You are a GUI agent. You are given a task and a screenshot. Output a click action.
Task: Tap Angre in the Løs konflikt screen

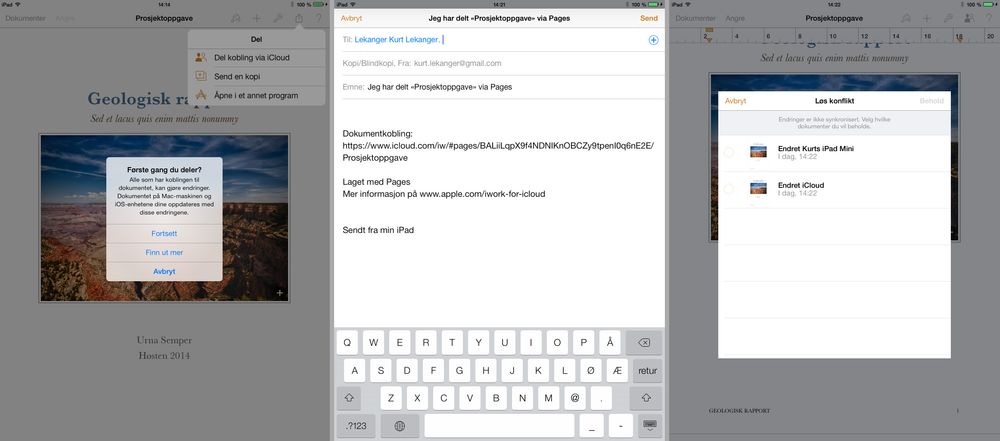735,19
